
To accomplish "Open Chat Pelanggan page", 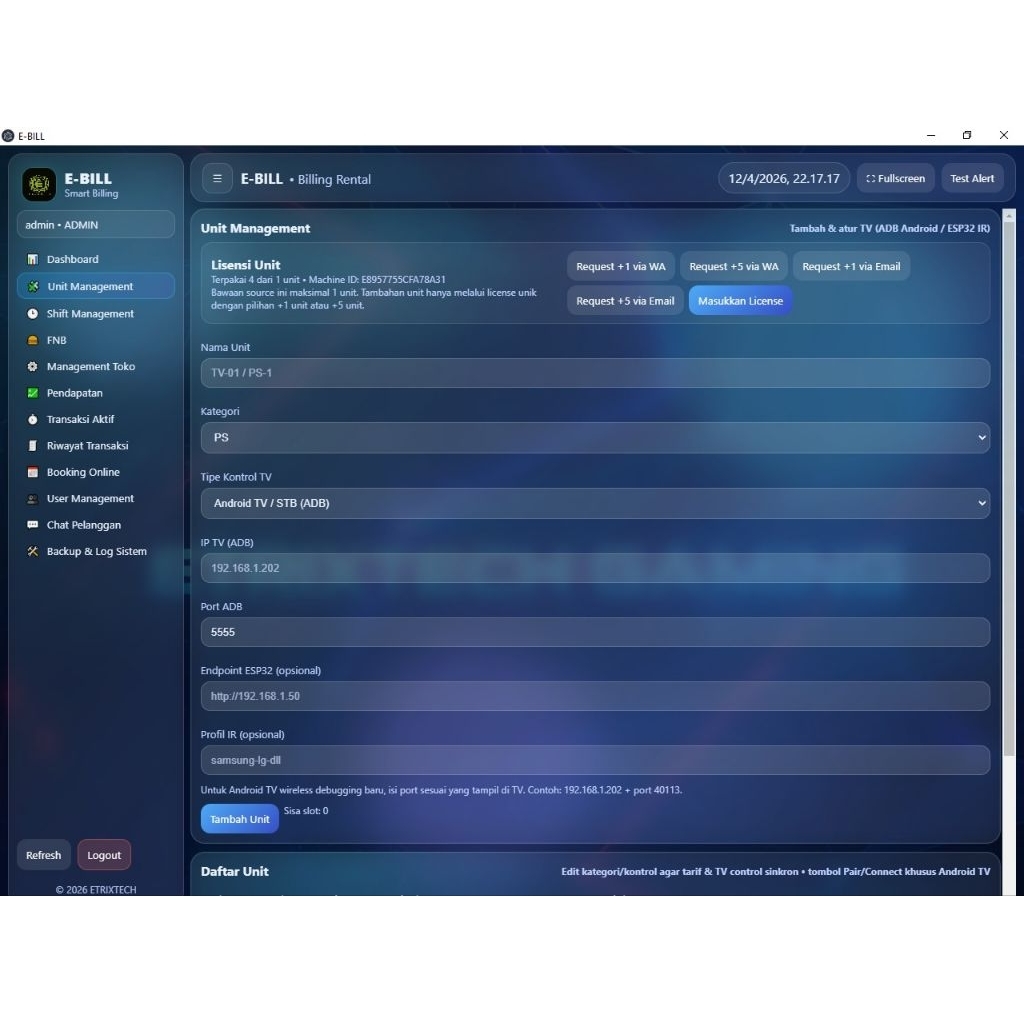I will 95,525.
